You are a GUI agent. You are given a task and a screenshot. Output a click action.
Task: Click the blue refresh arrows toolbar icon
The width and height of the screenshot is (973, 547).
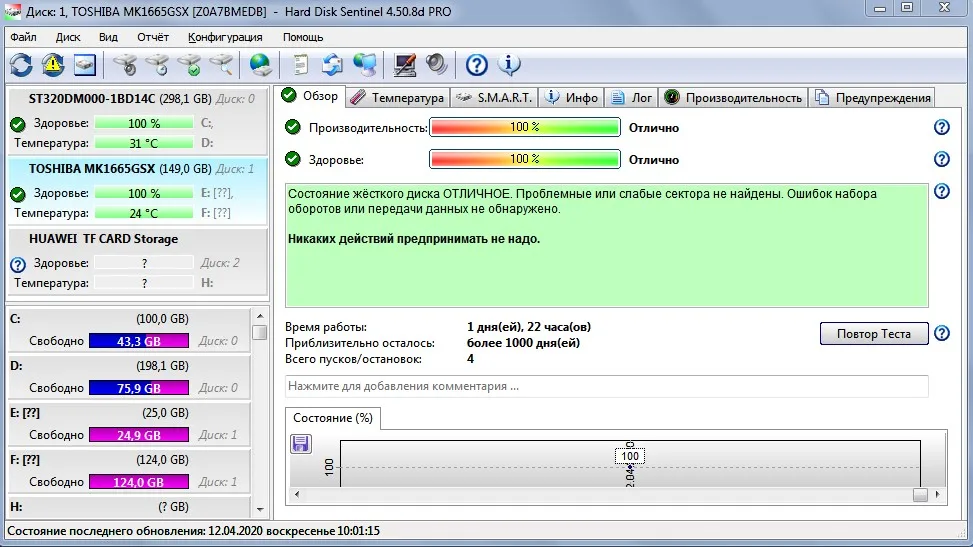[x=21, y=65]
